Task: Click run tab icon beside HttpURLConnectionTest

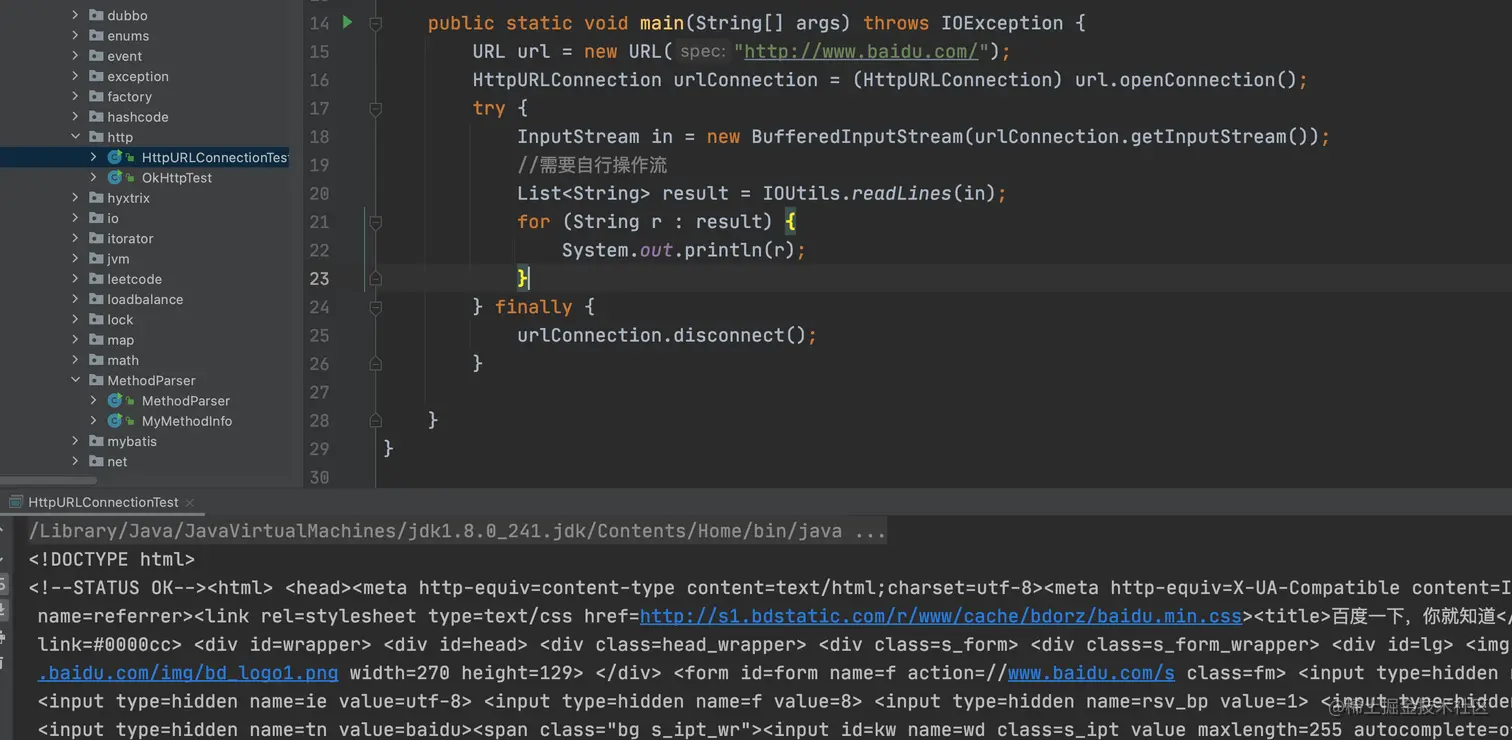Action: point(16,502)
